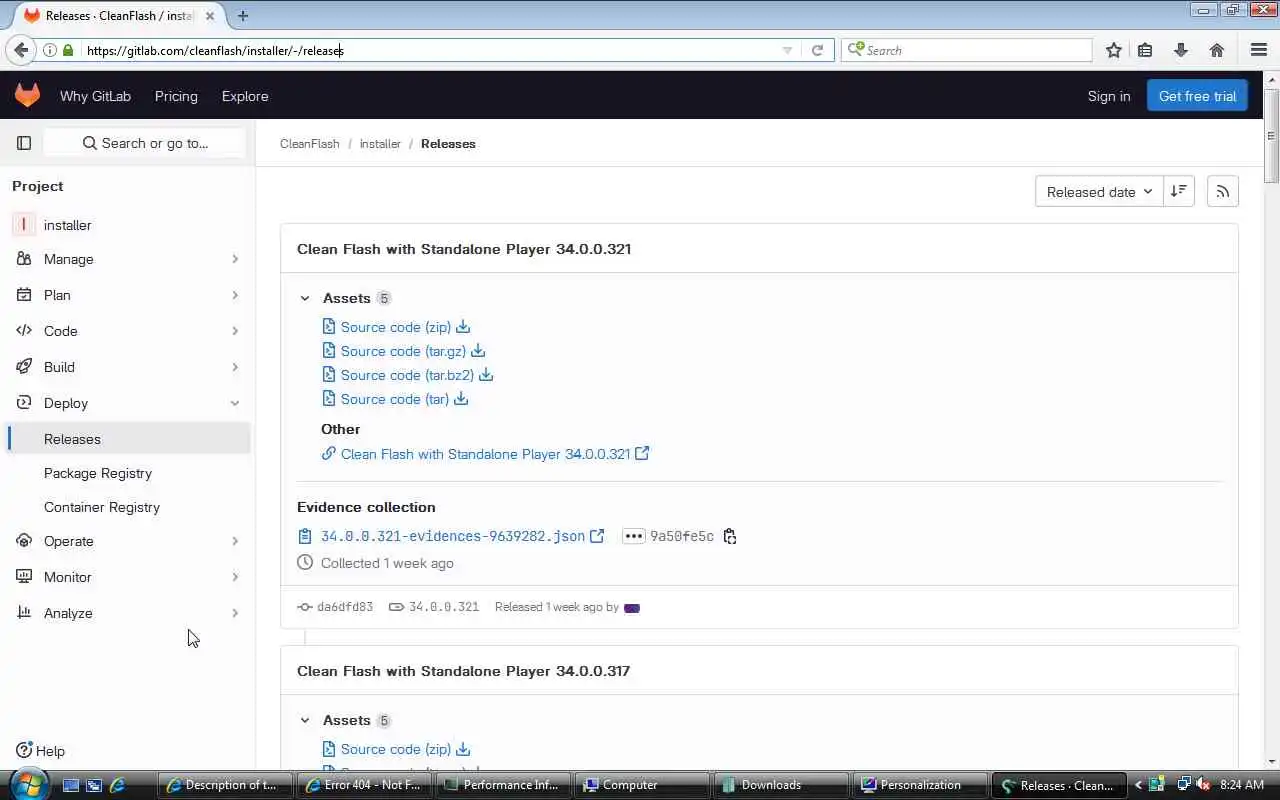Open the Released date sort dropdown

(1099, 192)
